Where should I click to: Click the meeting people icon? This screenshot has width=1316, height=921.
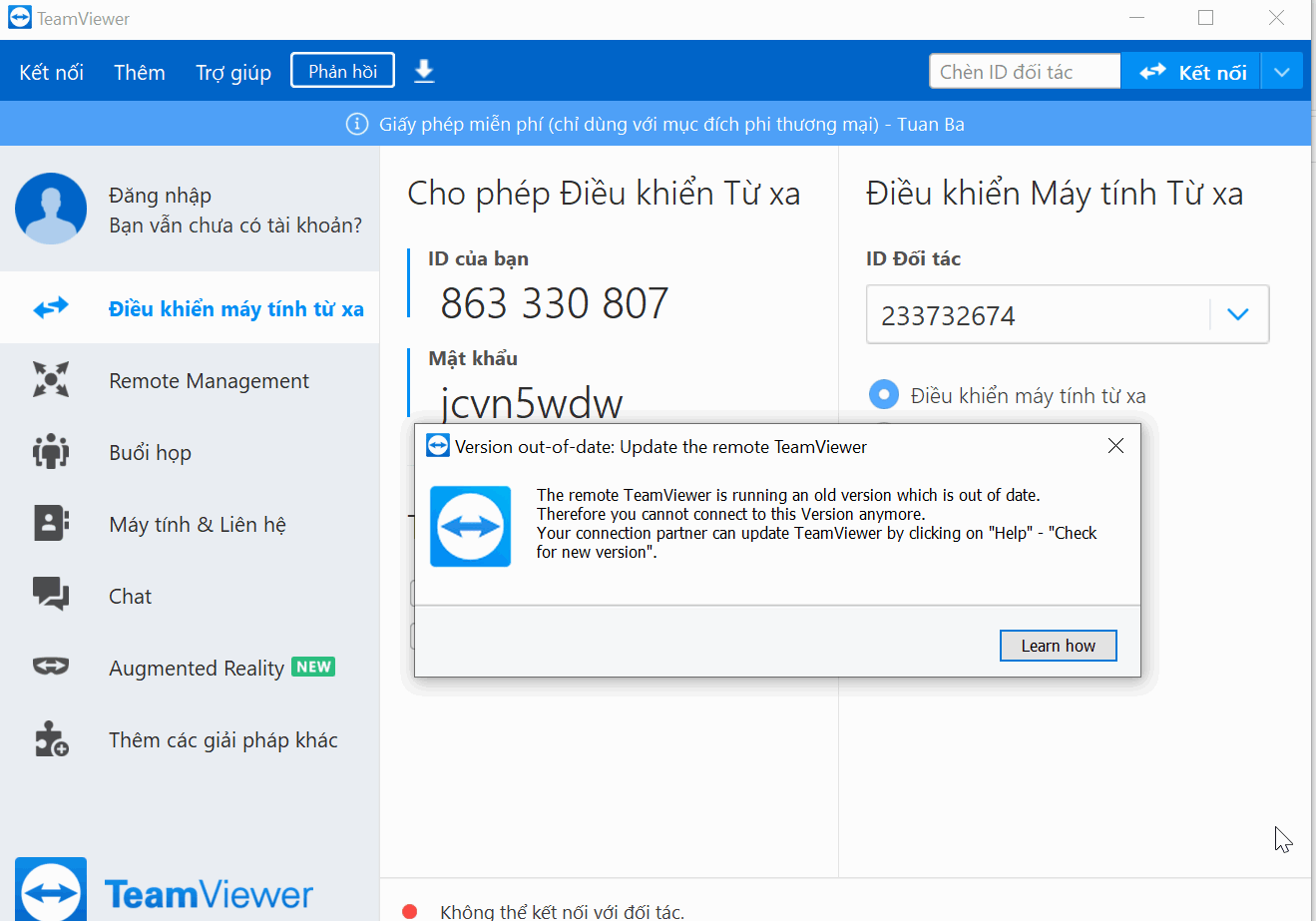51,451
